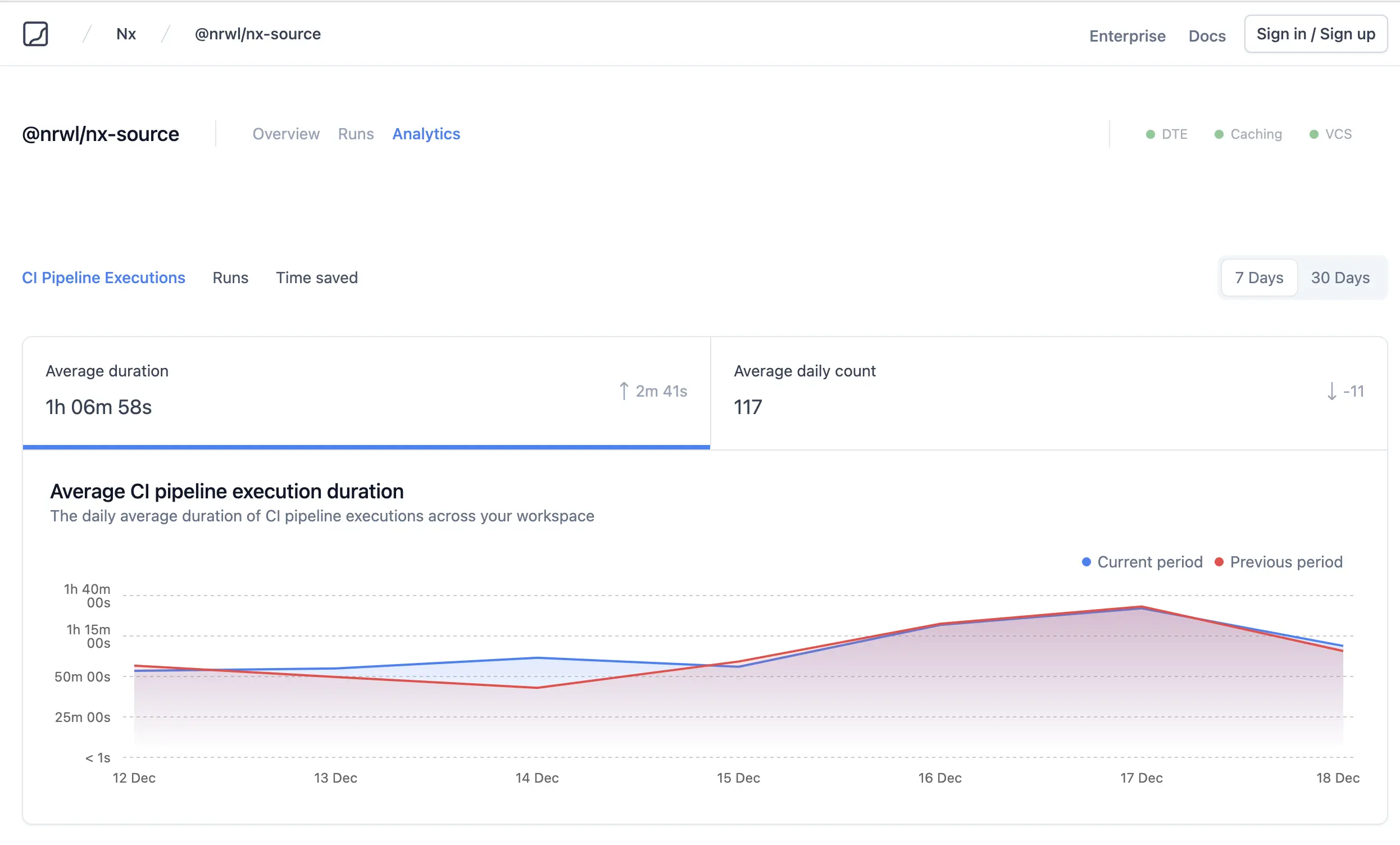This screenshot has width=1400, height=845.
Task: Select the CI Pipeline Executions tab
Action: (103, 278)
